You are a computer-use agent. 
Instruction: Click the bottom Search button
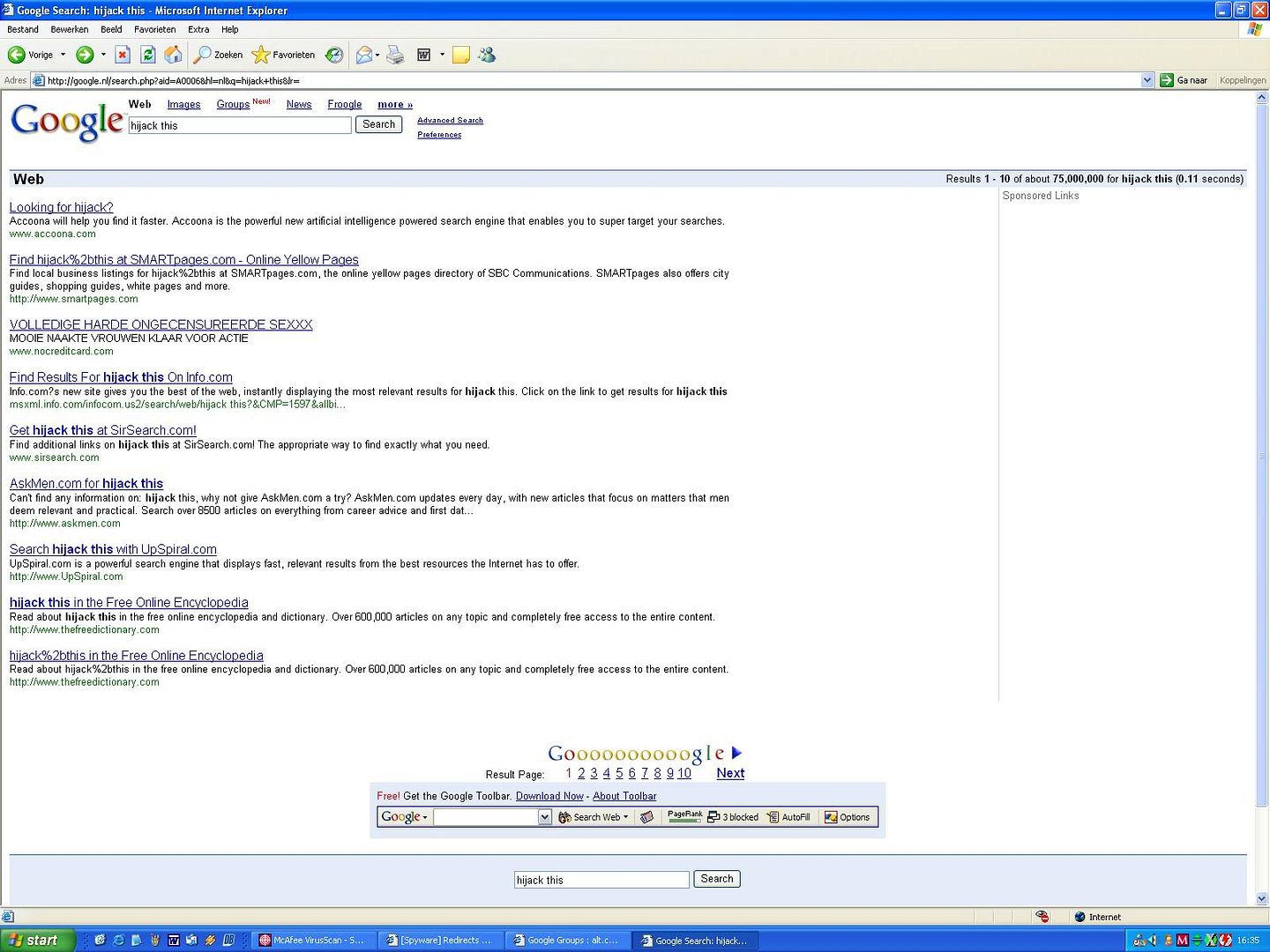[x=717, y=879]
